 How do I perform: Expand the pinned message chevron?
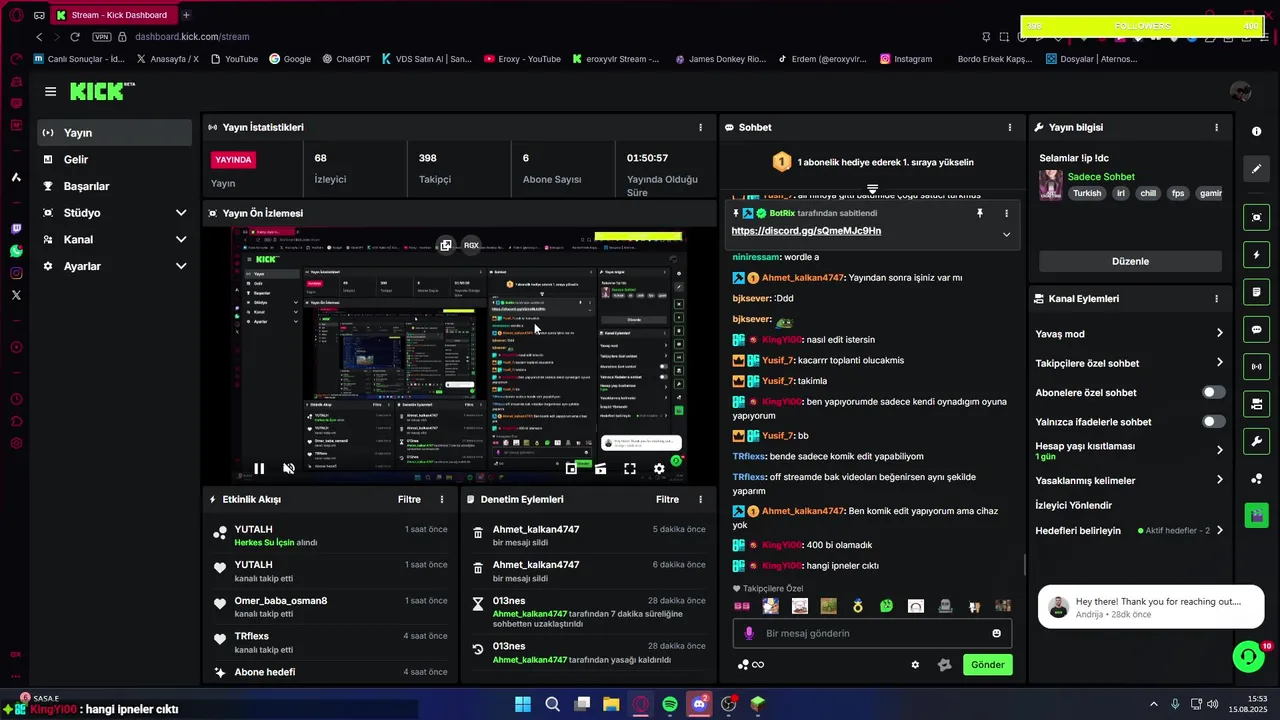pos(1006,234)
